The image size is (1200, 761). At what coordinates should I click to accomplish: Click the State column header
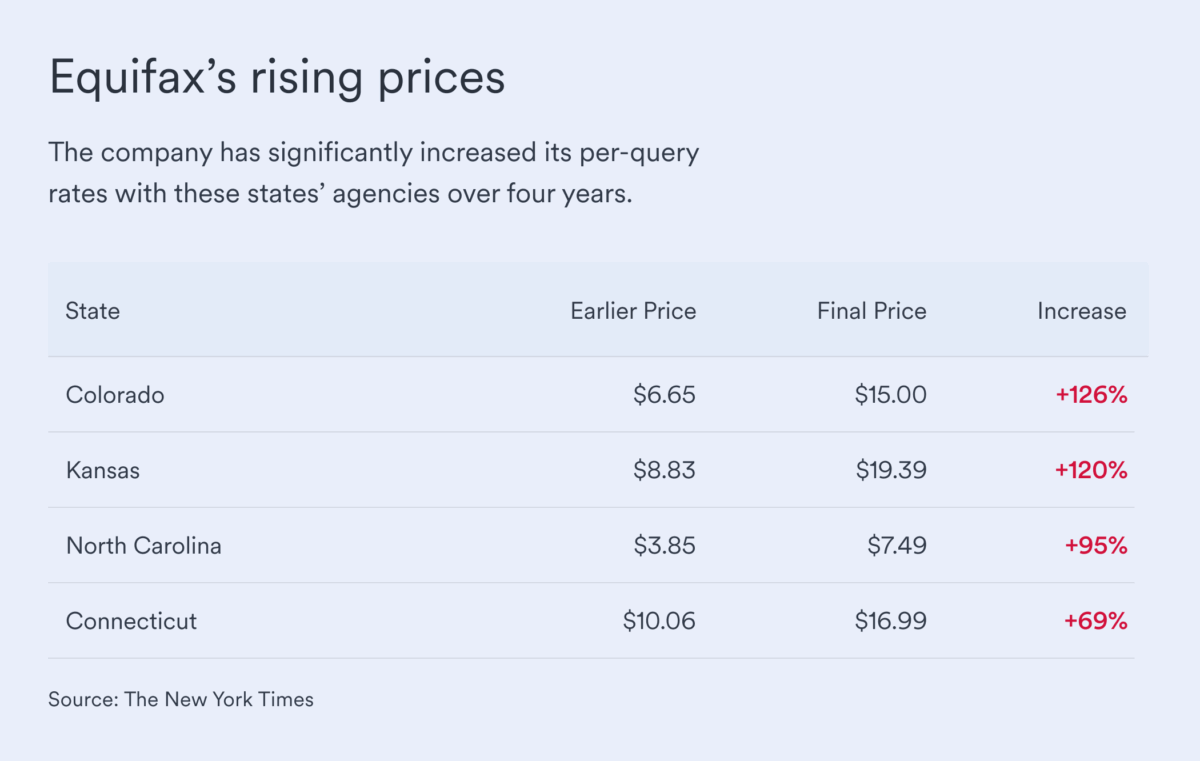coord(93,311)
